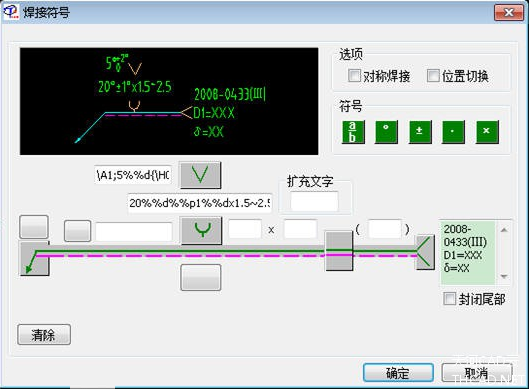Click the 清除 button
529x389 pixels.
tap(44, 335)
